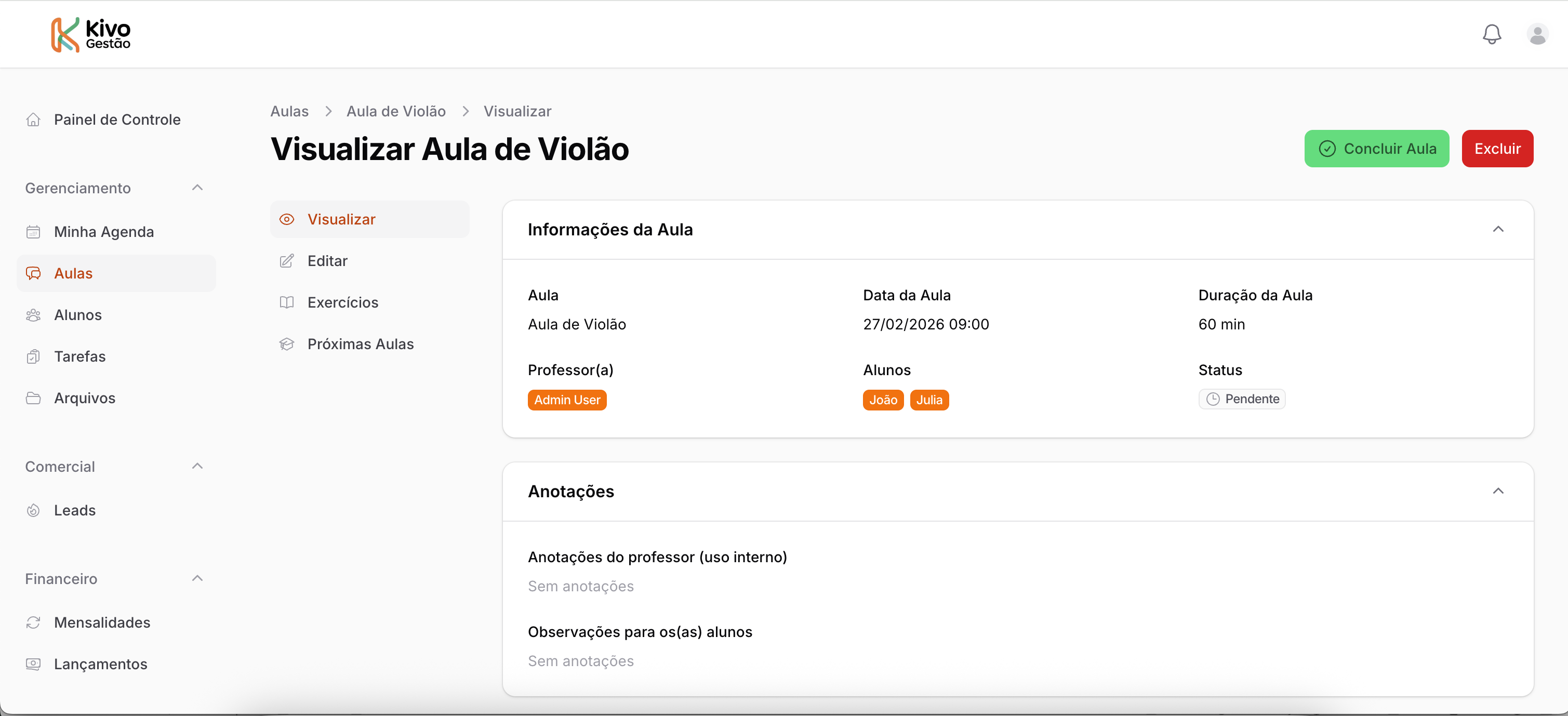Collapse the Informações da Aula panel
This screenshot has width=1568, height=716.
[1499, 229]
